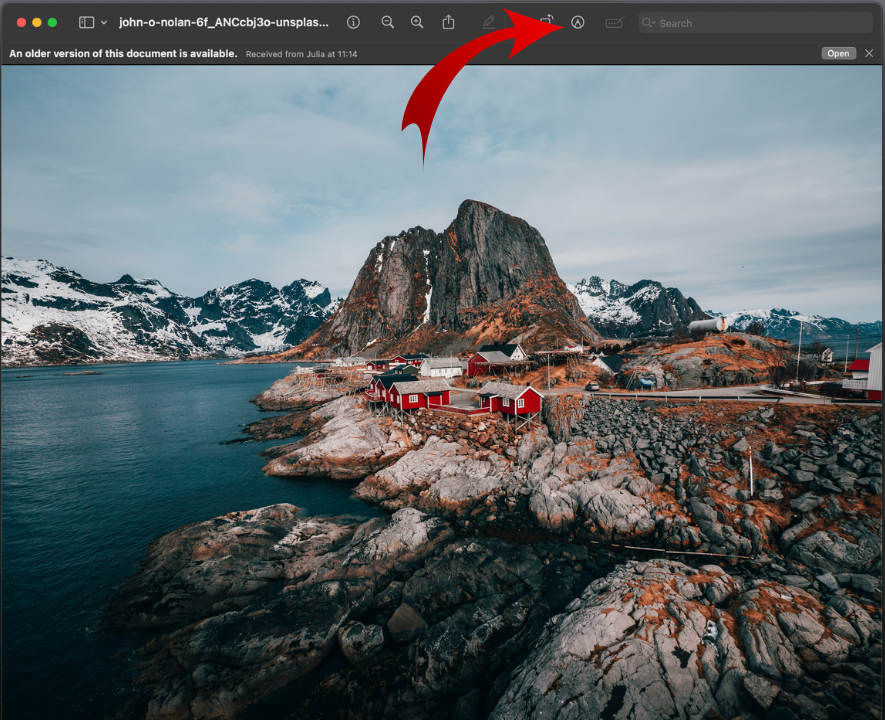
Task: Open search options via the magnifier icon
Action: (648, 23)
